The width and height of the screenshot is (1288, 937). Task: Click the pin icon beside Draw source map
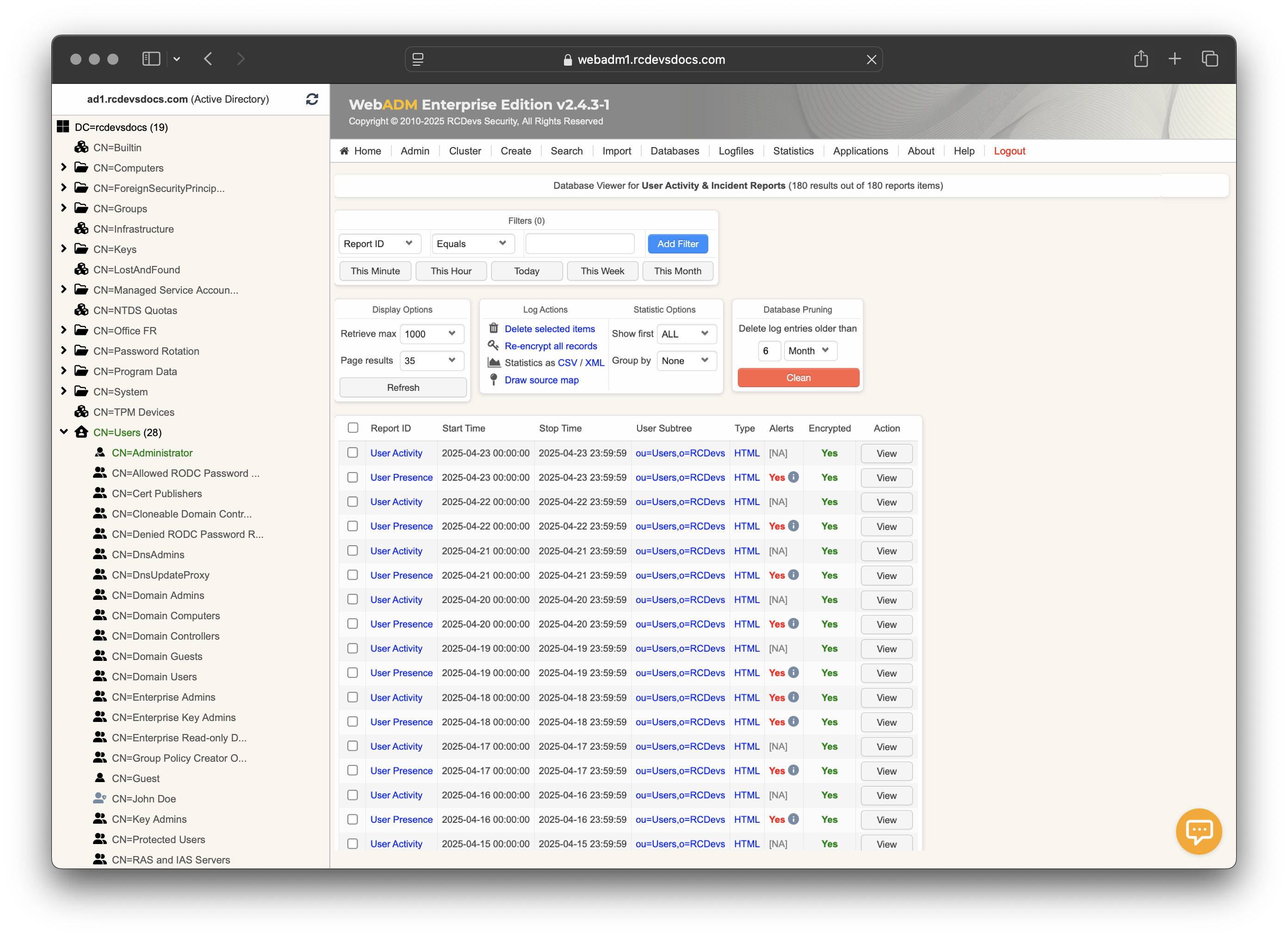click(494, 379)
